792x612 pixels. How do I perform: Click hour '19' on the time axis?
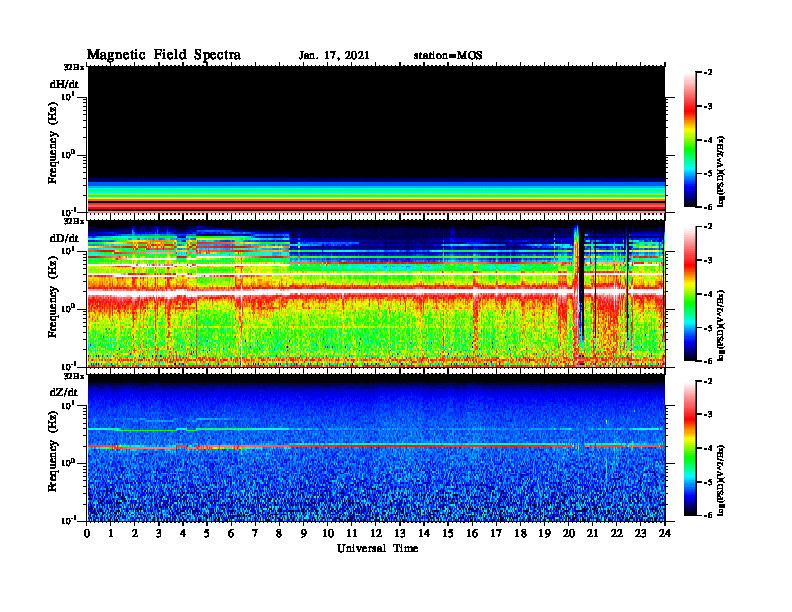click(544, 534)
